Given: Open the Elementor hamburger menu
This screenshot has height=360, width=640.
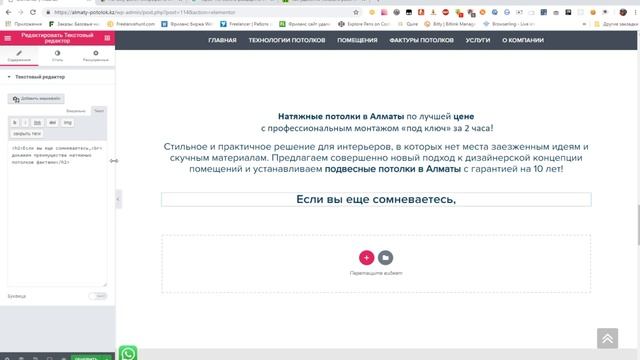Looking at the screenshot, I should point(8,38).
